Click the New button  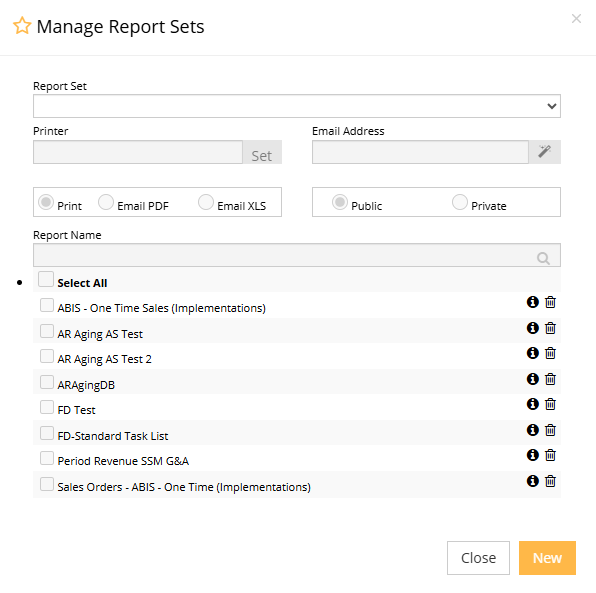(547, 558)
